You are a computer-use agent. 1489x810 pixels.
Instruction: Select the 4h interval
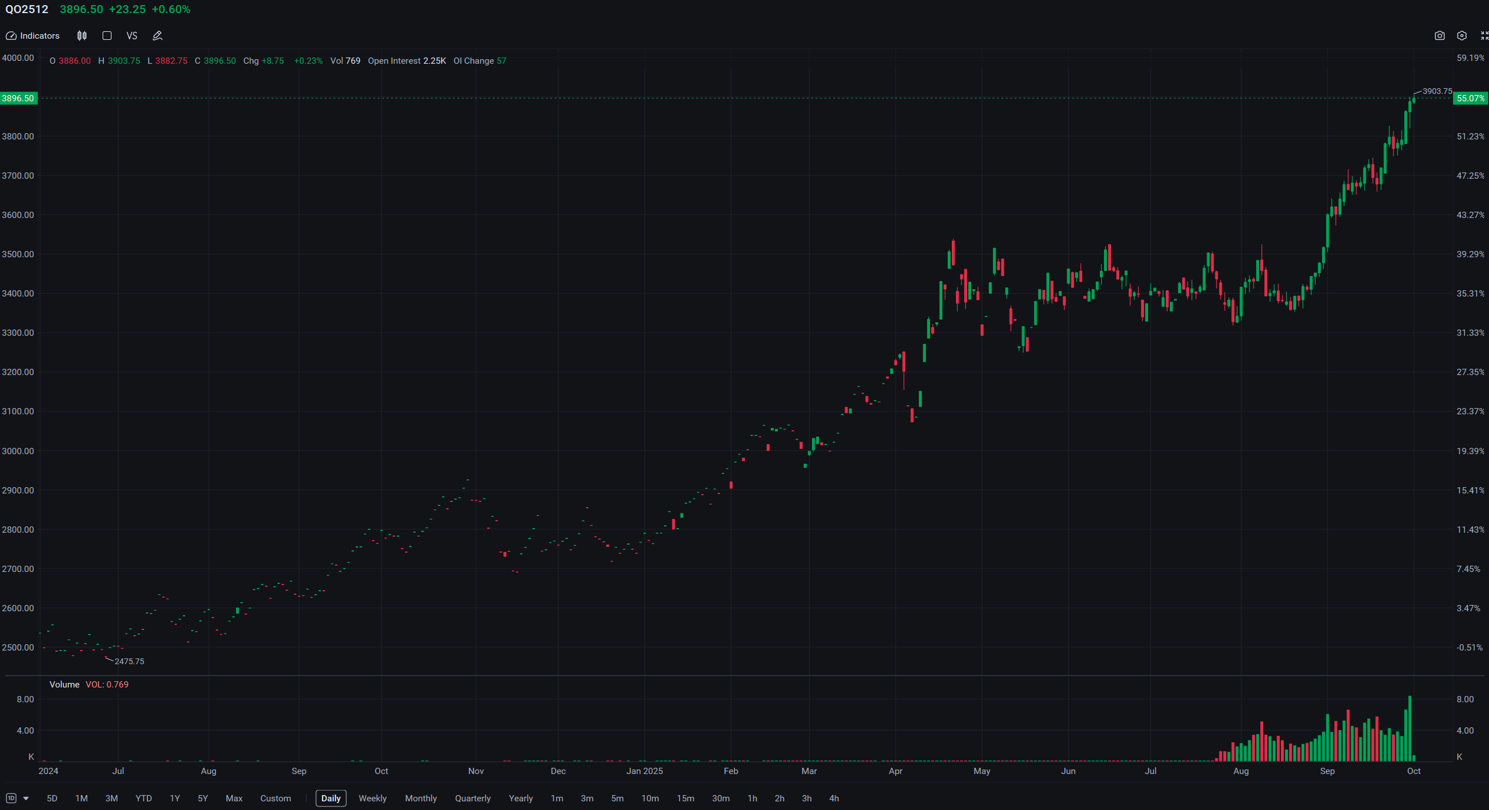(834, 799)
